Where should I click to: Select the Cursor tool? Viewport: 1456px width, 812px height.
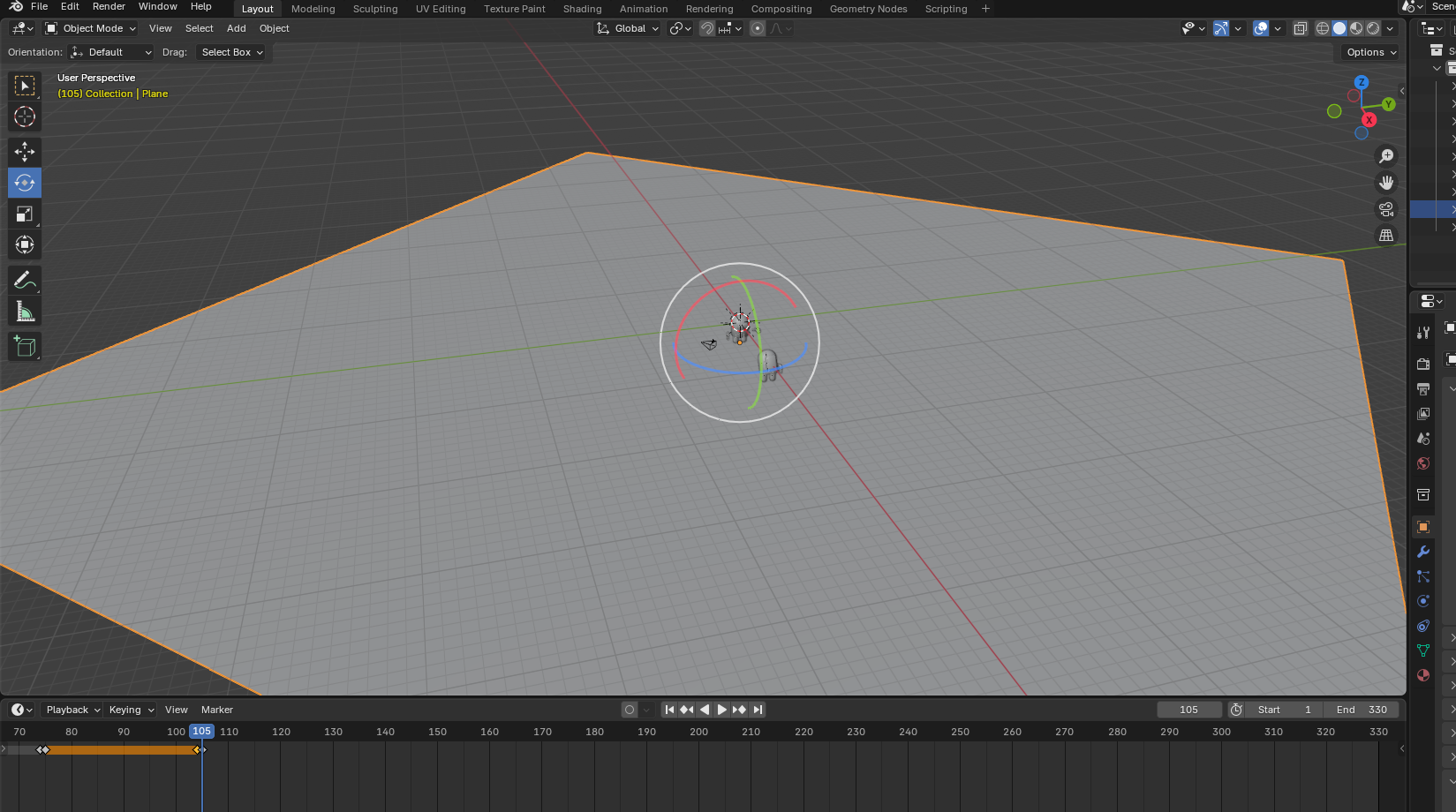pos(25,117)
